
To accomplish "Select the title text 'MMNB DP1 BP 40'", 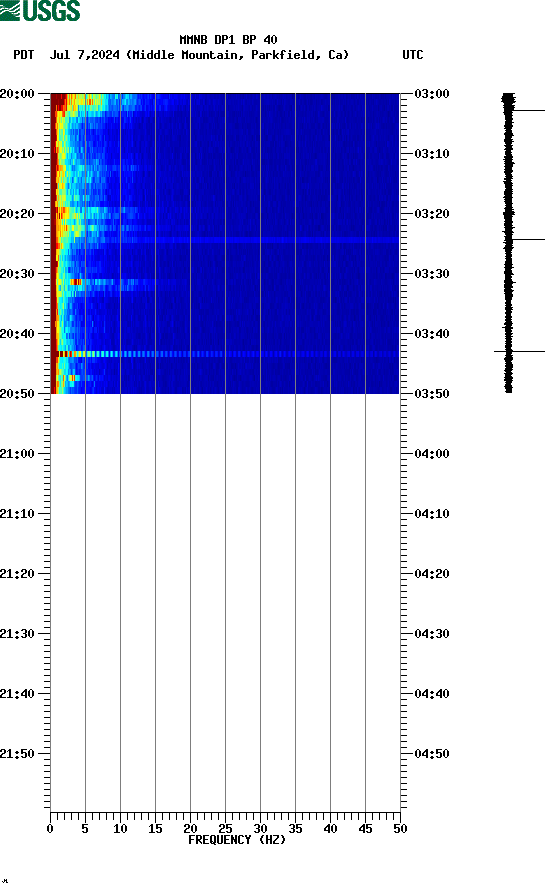I will click(x=228, y=40).
